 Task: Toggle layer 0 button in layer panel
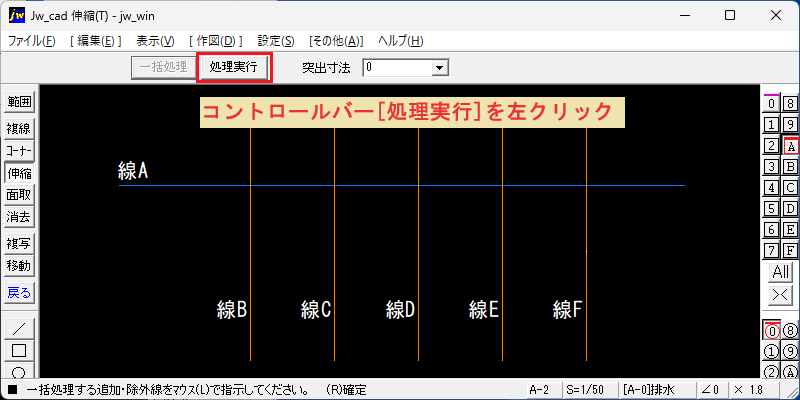pos(771,104)
